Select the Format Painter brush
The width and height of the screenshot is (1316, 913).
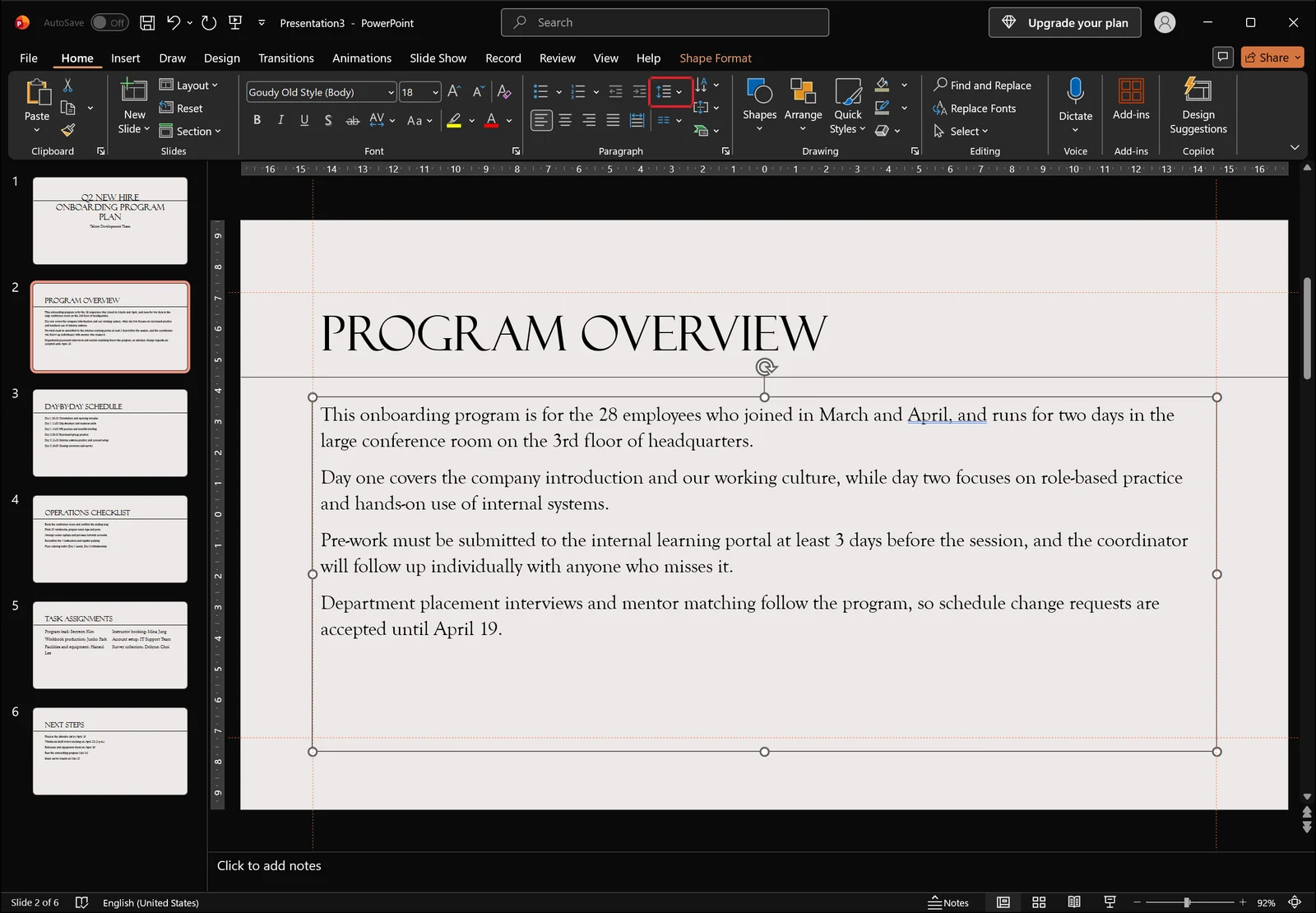coord(68,130)
